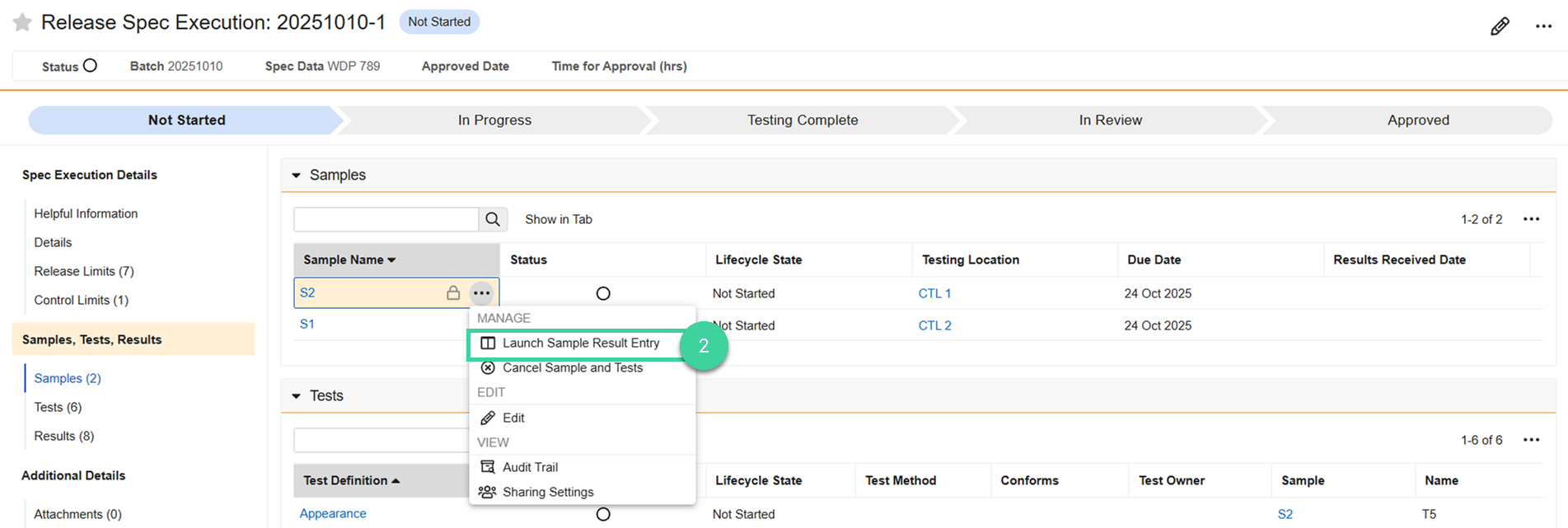Click the In Progress lifecycle stage
Screen dimensions: 1568x528
[494, 119]
